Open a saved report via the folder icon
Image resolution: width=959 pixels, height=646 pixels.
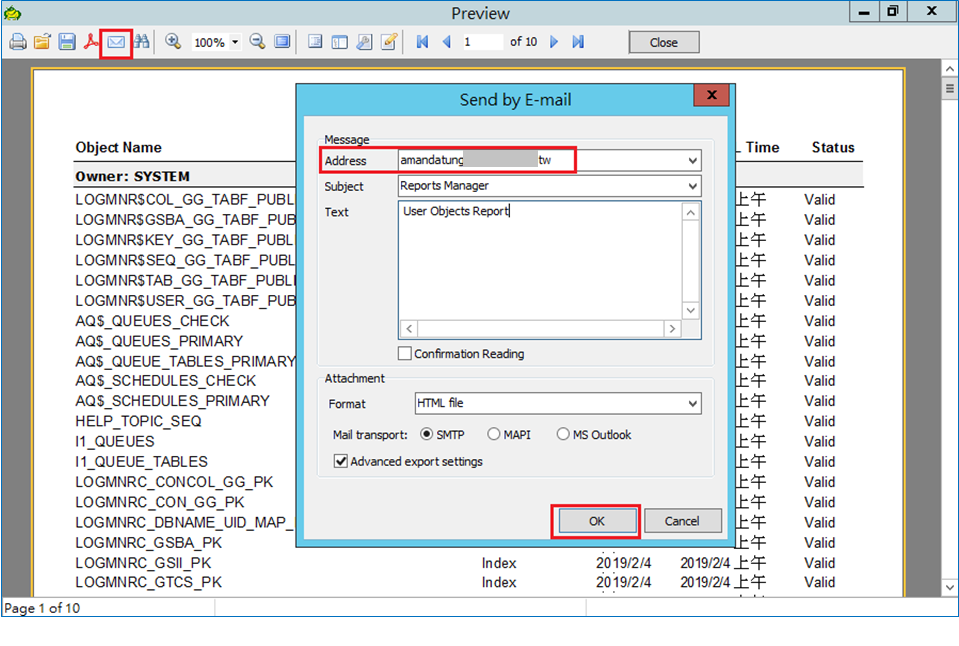42,42
